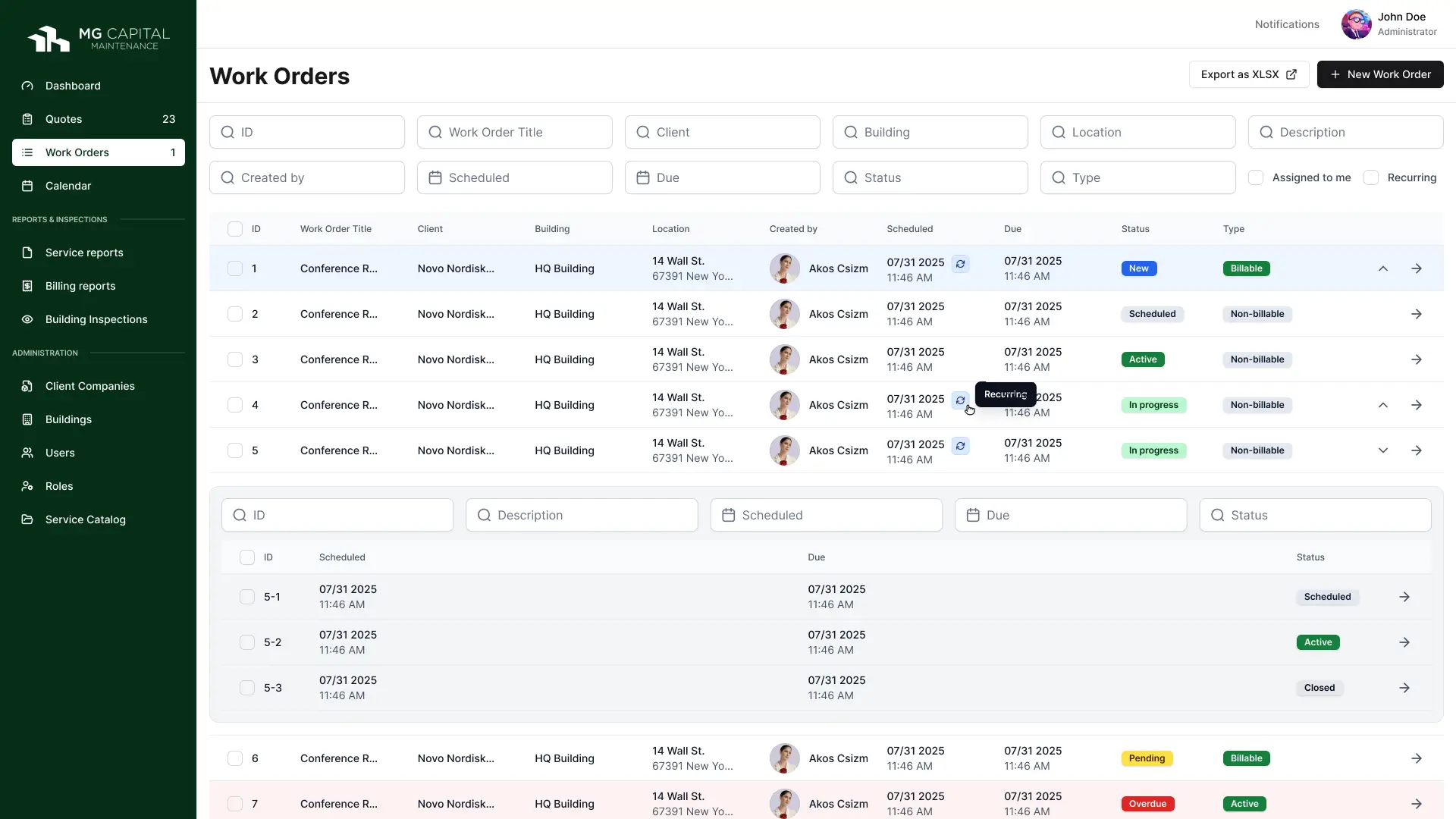Enable the Assigned to me checkbox
1456x819 pixels.
click(x=1256, y=177)
